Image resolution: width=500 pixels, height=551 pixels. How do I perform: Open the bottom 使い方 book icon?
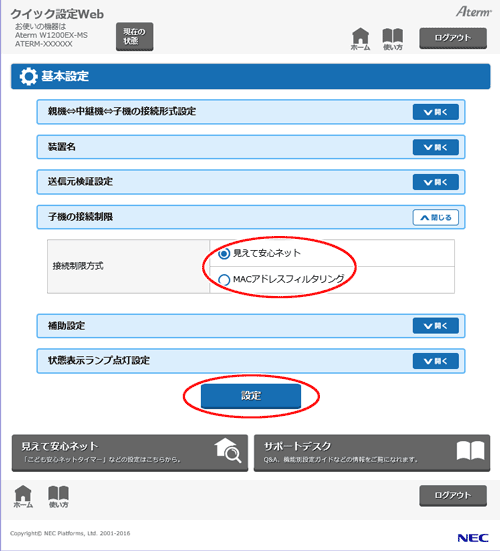coord(58,496)
